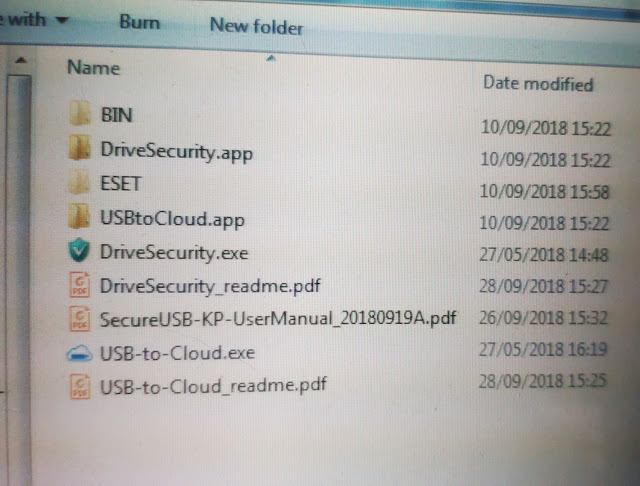640x486 pixels.
Task: Select SecureUSB-KP-UserManual_20180919A.pdf file name
Action: pos(278,319)
